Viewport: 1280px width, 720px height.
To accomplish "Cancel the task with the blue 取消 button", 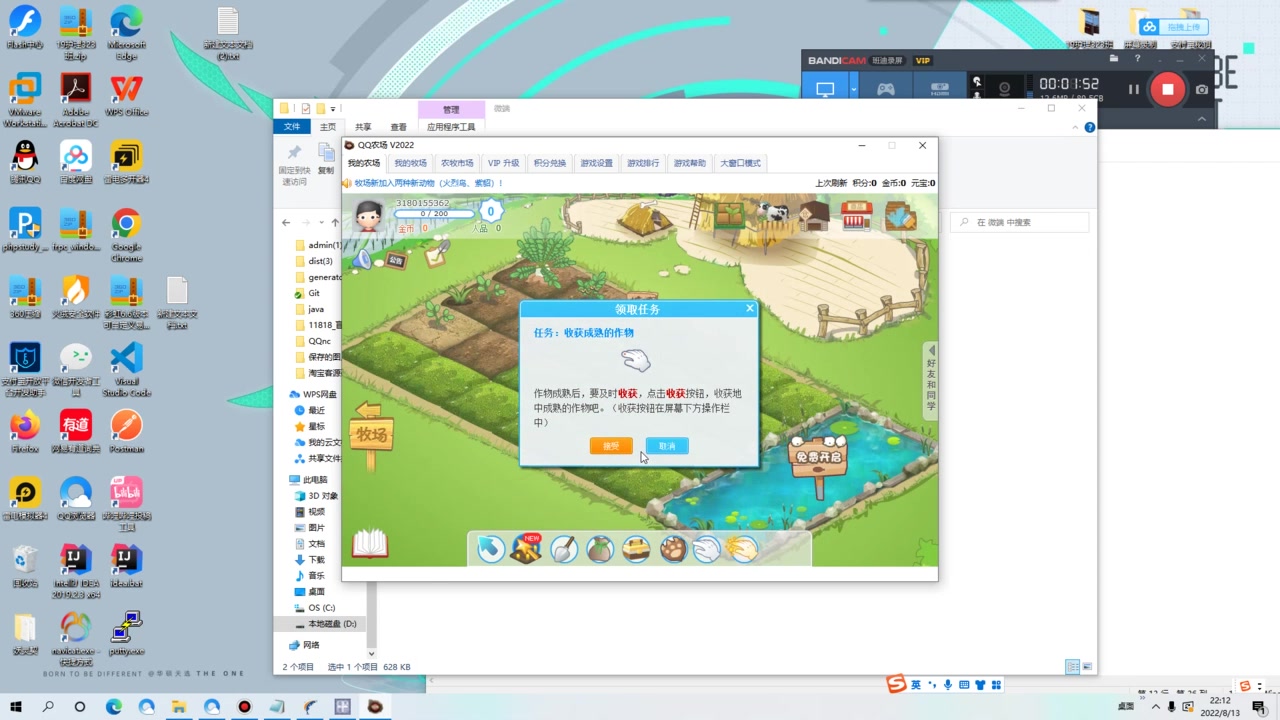I will (667, 446).
